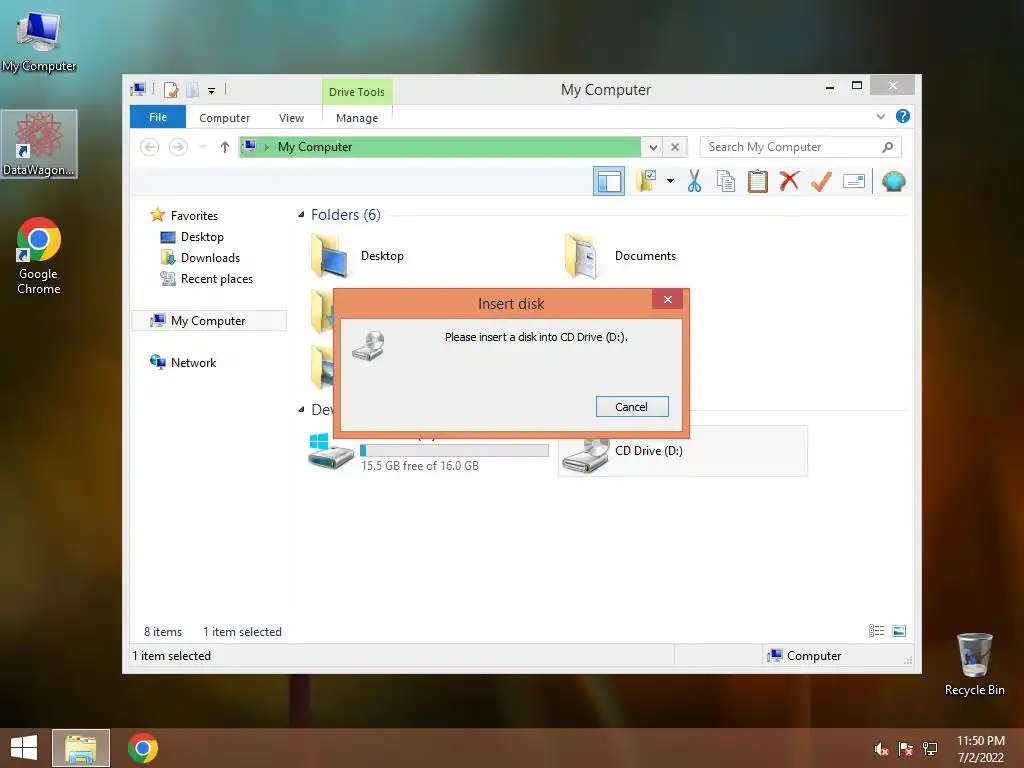Open Google Chrome desktop shortcut
The height and width of the screenshot is (768, 1024).
[39, 256]
